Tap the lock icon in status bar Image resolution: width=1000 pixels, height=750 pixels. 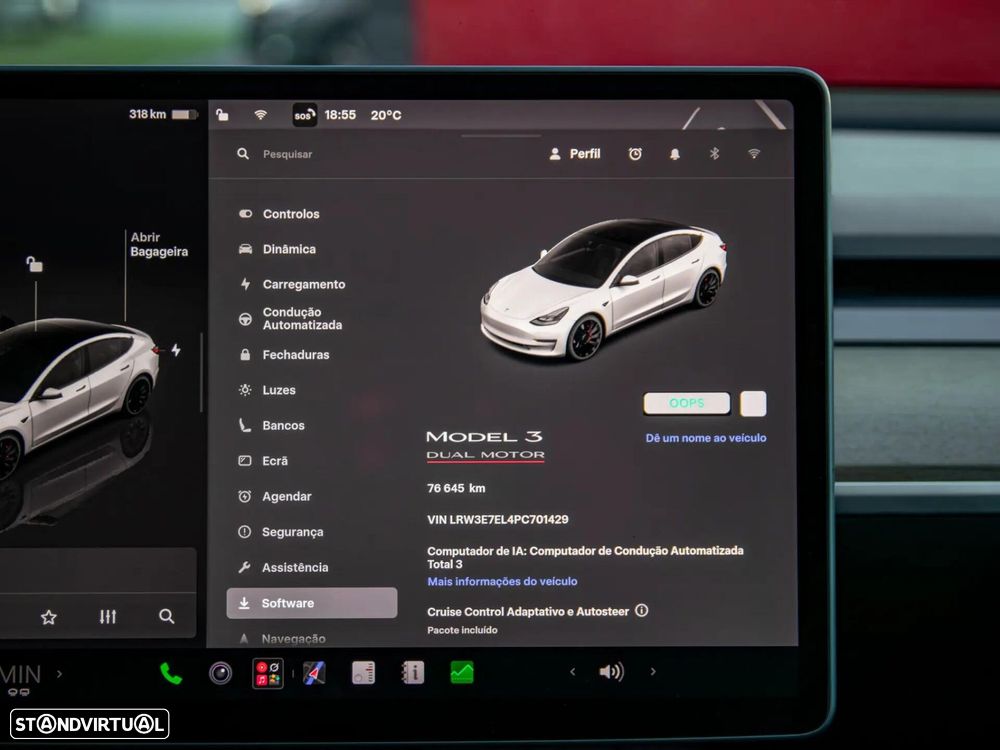pos(222,115)
